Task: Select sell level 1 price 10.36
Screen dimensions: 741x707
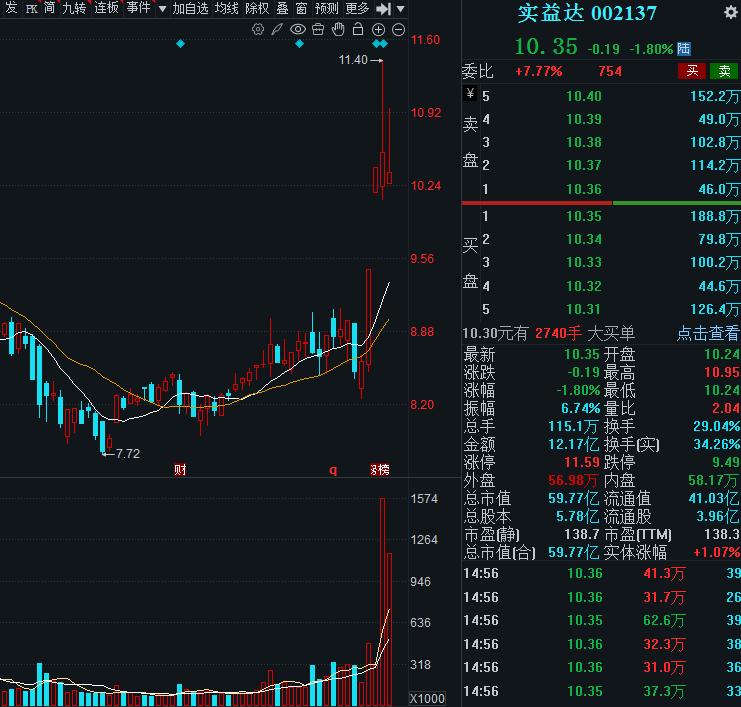Action: pyautogui.click(x=584, y=190)
